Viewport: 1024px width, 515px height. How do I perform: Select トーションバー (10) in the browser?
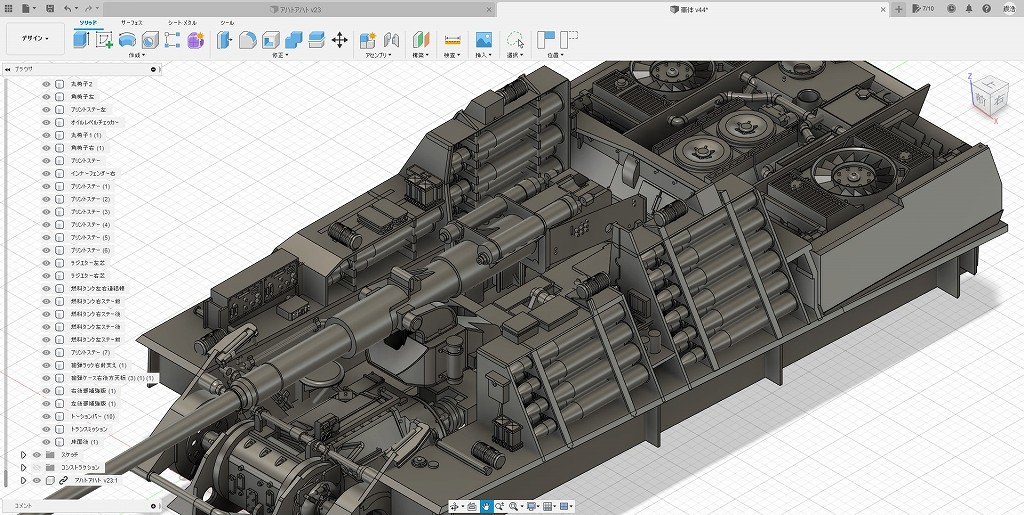(x=94, y=416)
